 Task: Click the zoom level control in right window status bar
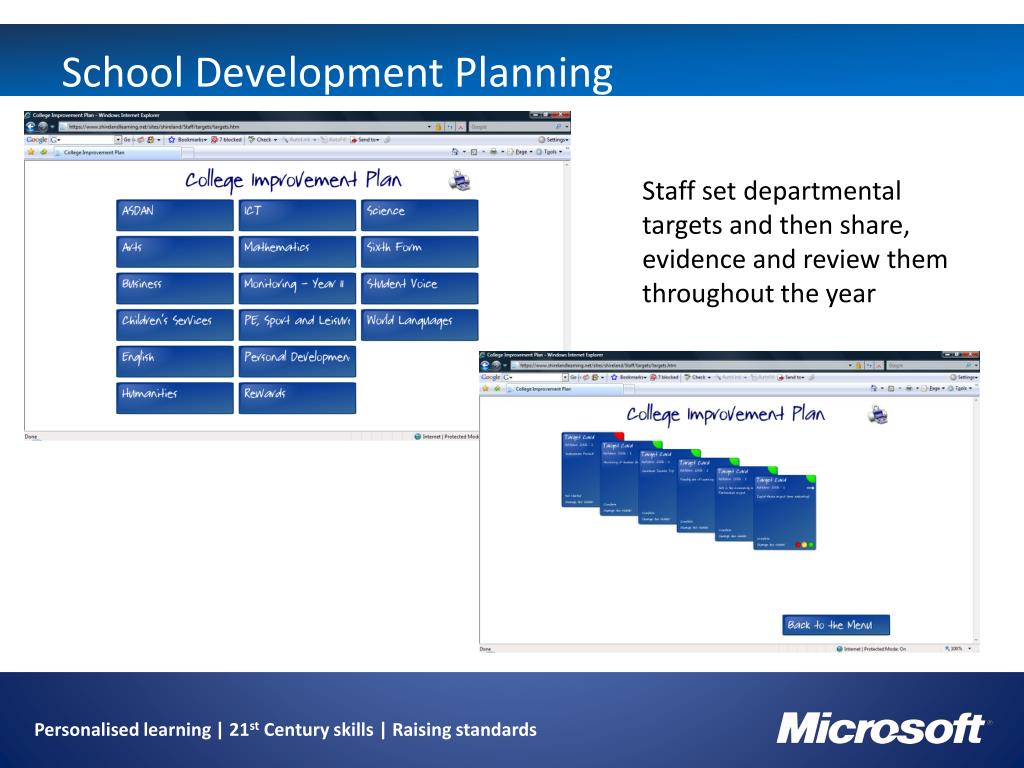(x=959, y=648)
